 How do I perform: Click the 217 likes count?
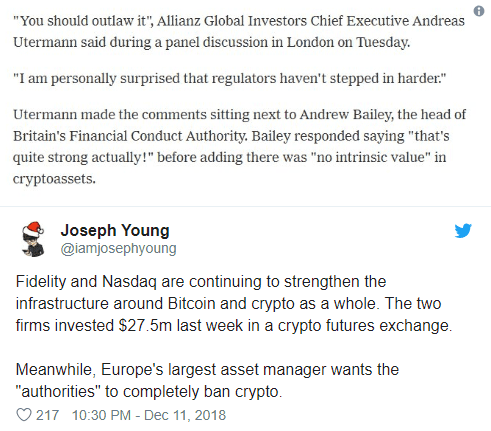pos(47,415)
